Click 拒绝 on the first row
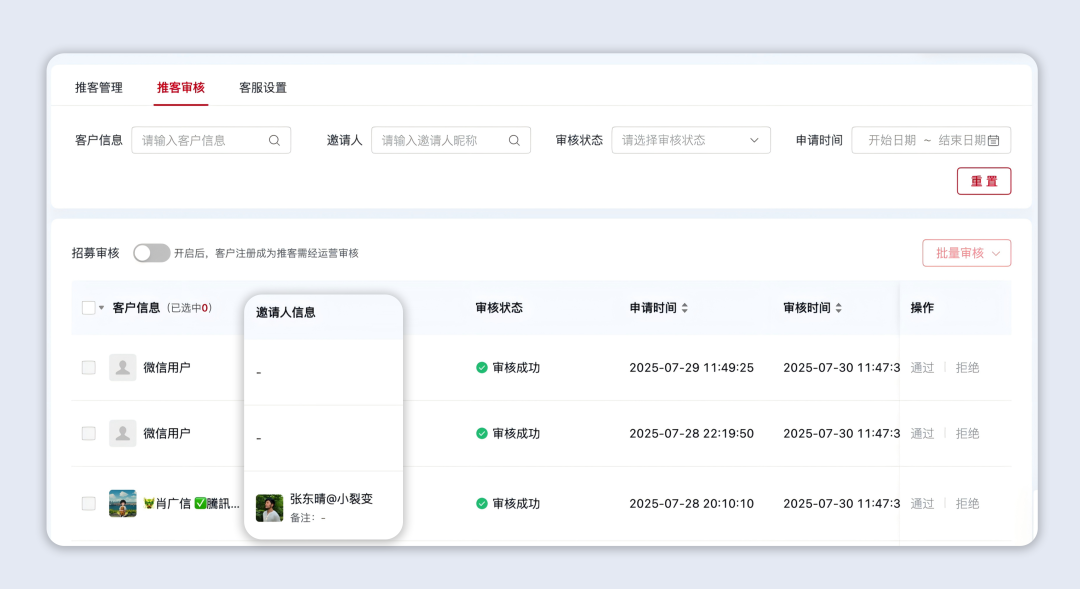The height and width of the screenshot is (589, 1080). click(x=967, y=367)
